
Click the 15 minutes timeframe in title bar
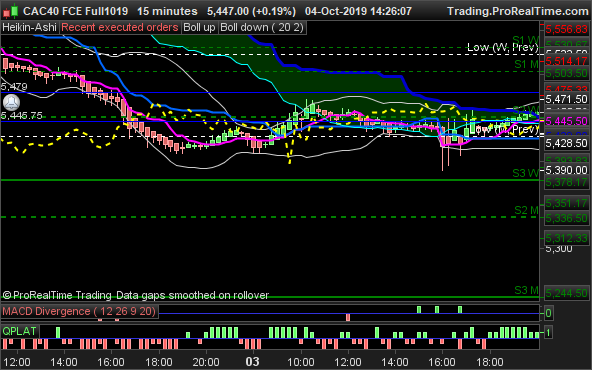(167, 11)
